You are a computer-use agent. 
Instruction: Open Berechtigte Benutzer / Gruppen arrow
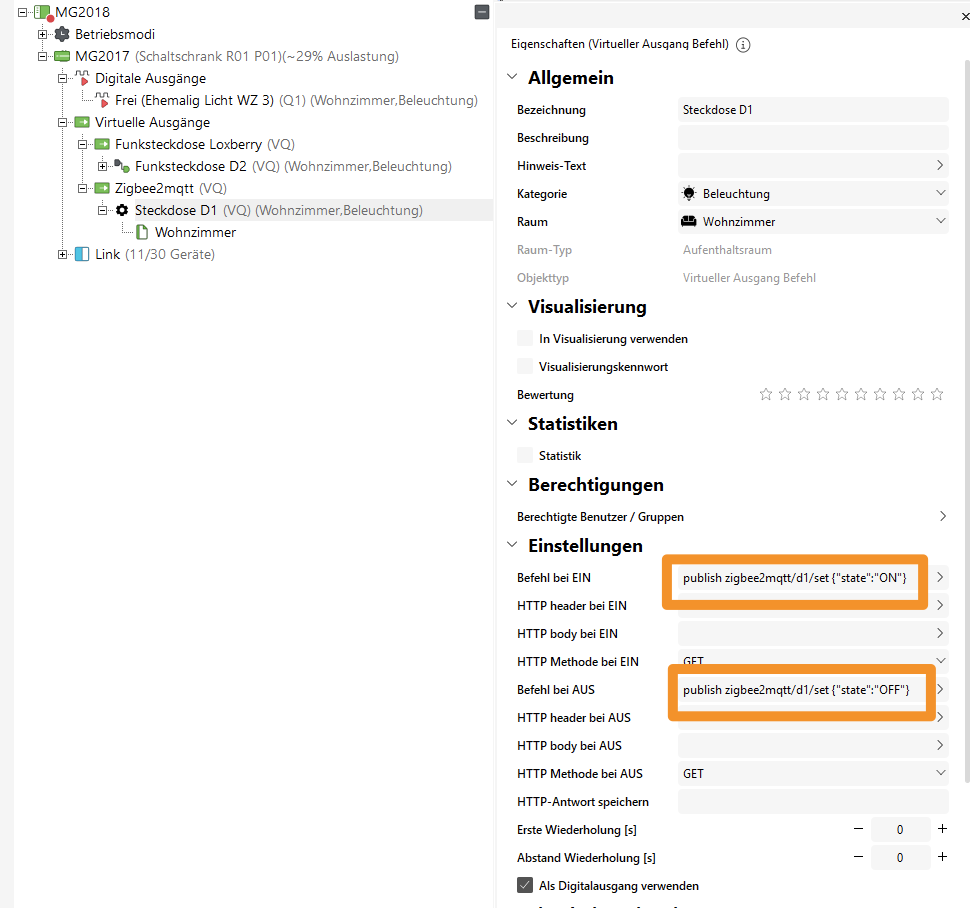[942, 517]
